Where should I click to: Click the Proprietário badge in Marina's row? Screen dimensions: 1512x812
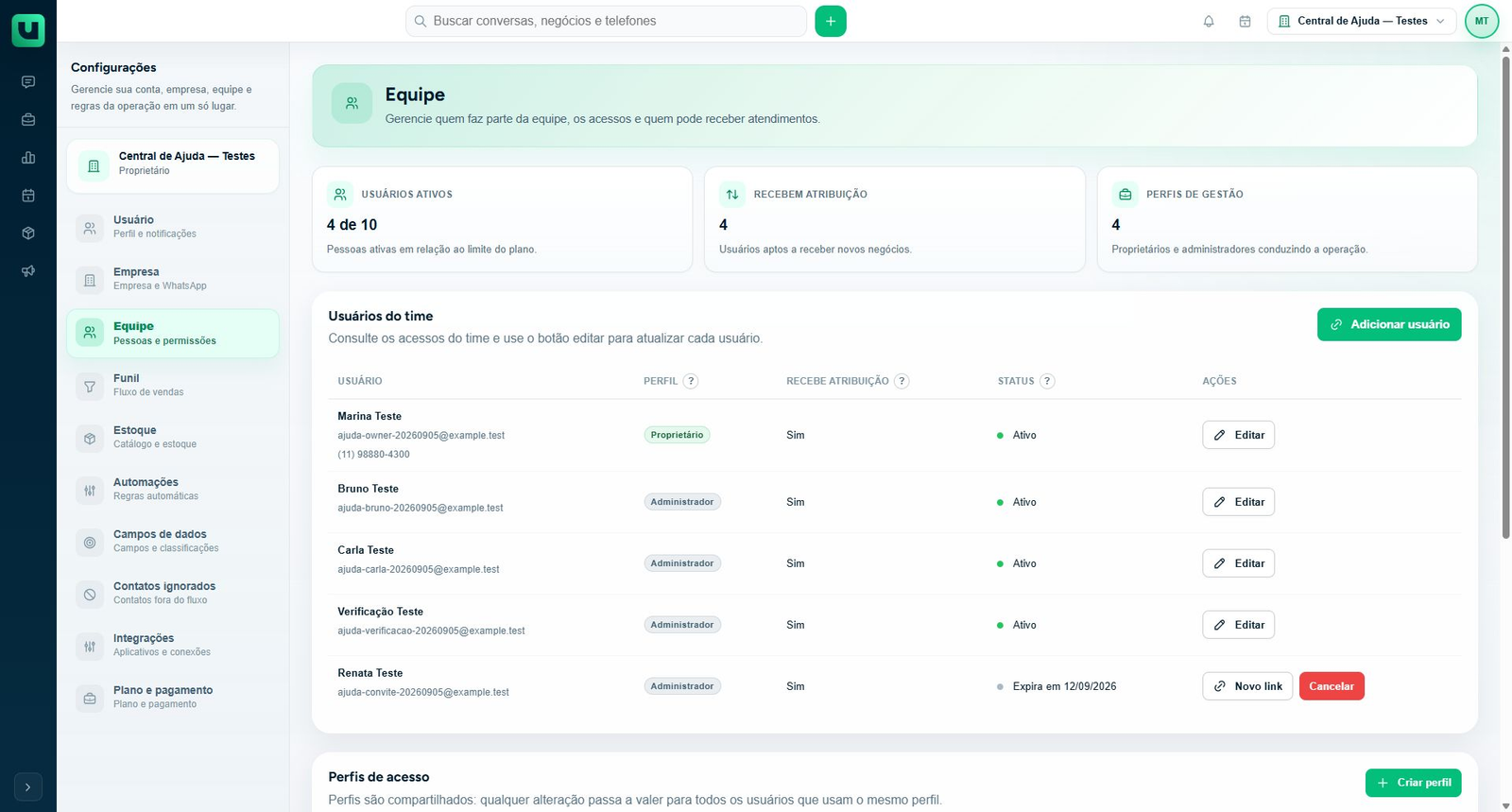[x=677, y=435]
